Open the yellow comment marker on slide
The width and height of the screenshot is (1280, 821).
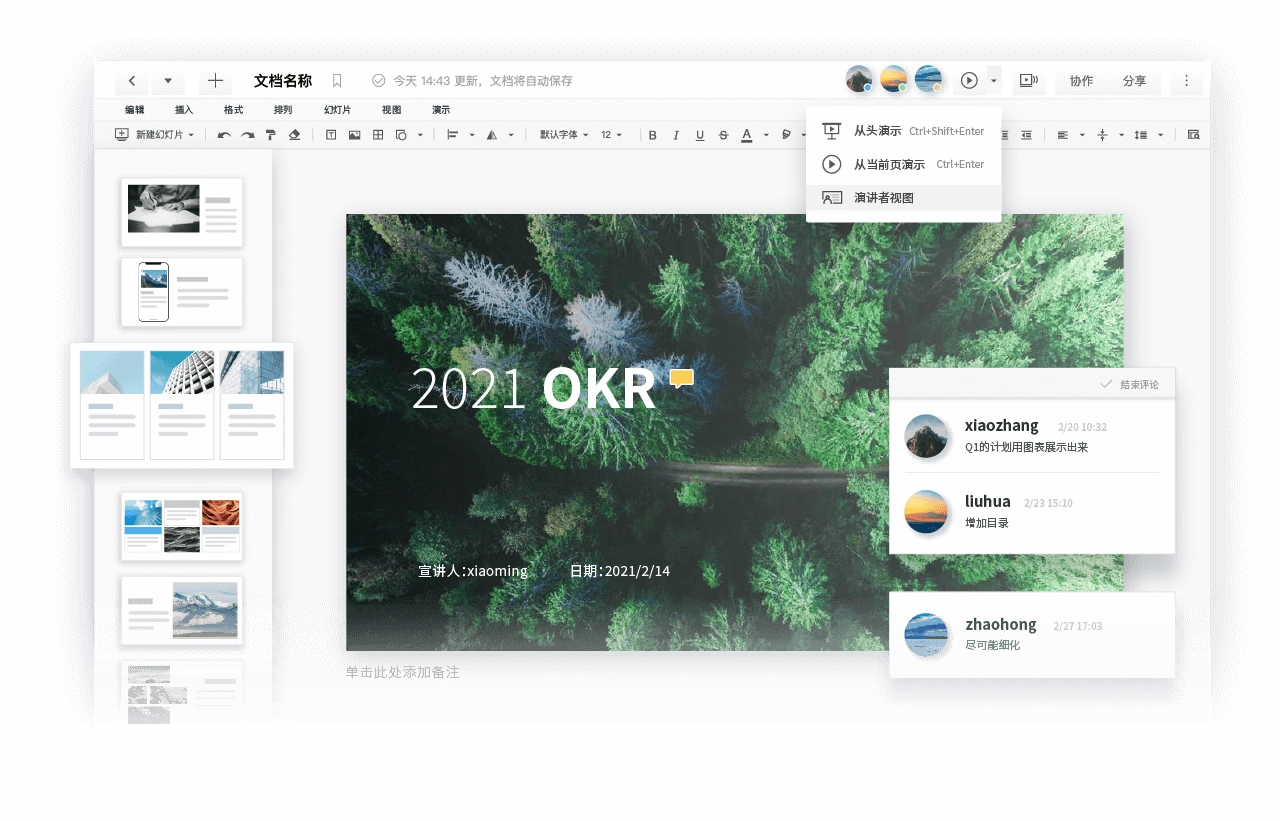(682, 378)
